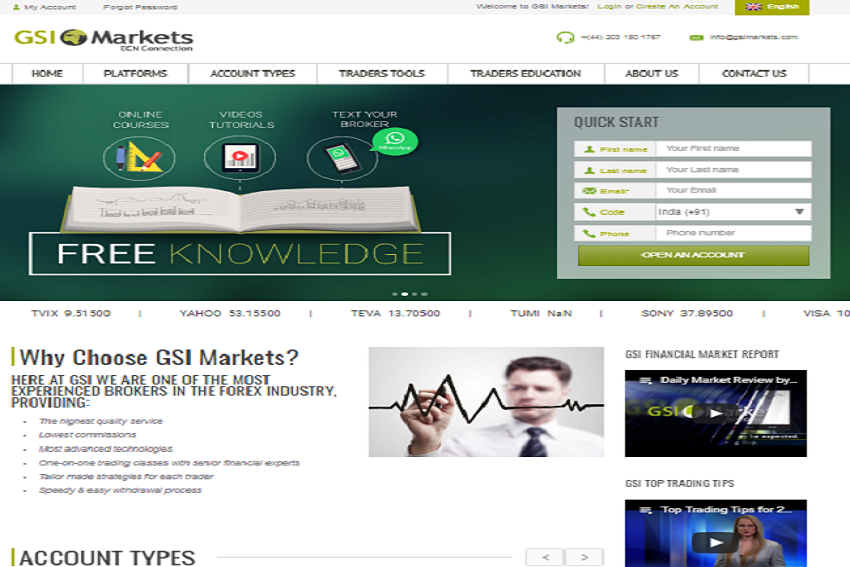Click the Open An Account button
850x567 pixels.
(x=693, y=255)
